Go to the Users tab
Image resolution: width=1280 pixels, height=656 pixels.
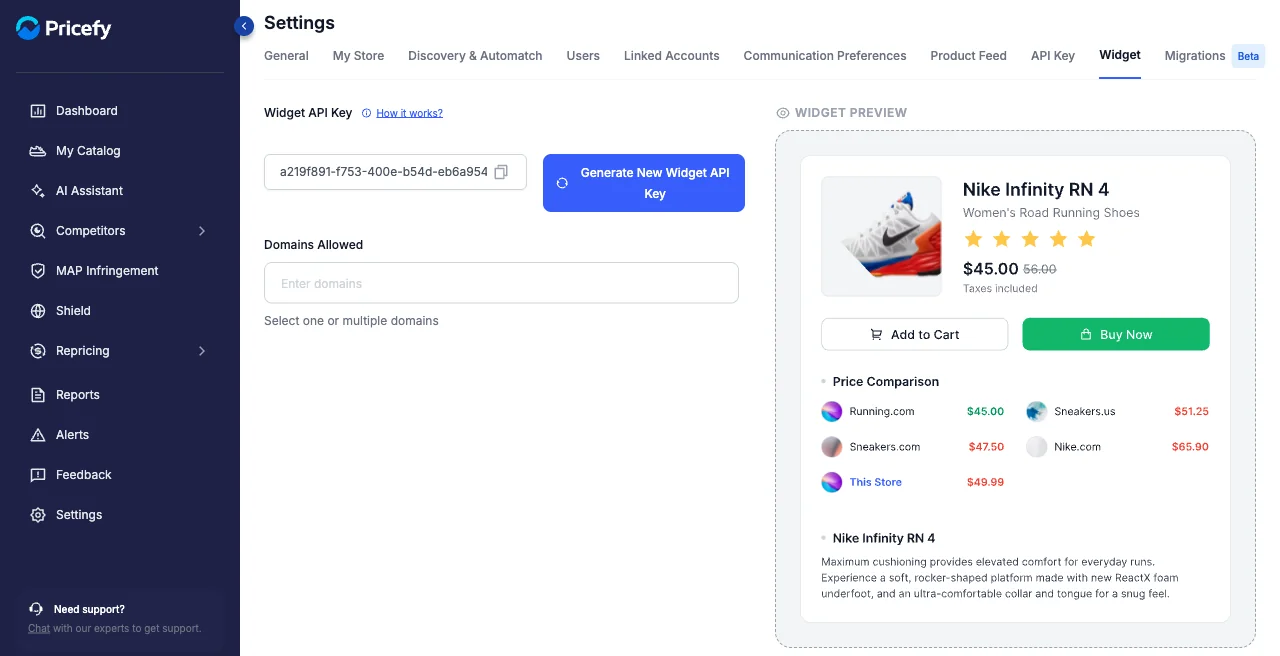(x=583, y=56)
